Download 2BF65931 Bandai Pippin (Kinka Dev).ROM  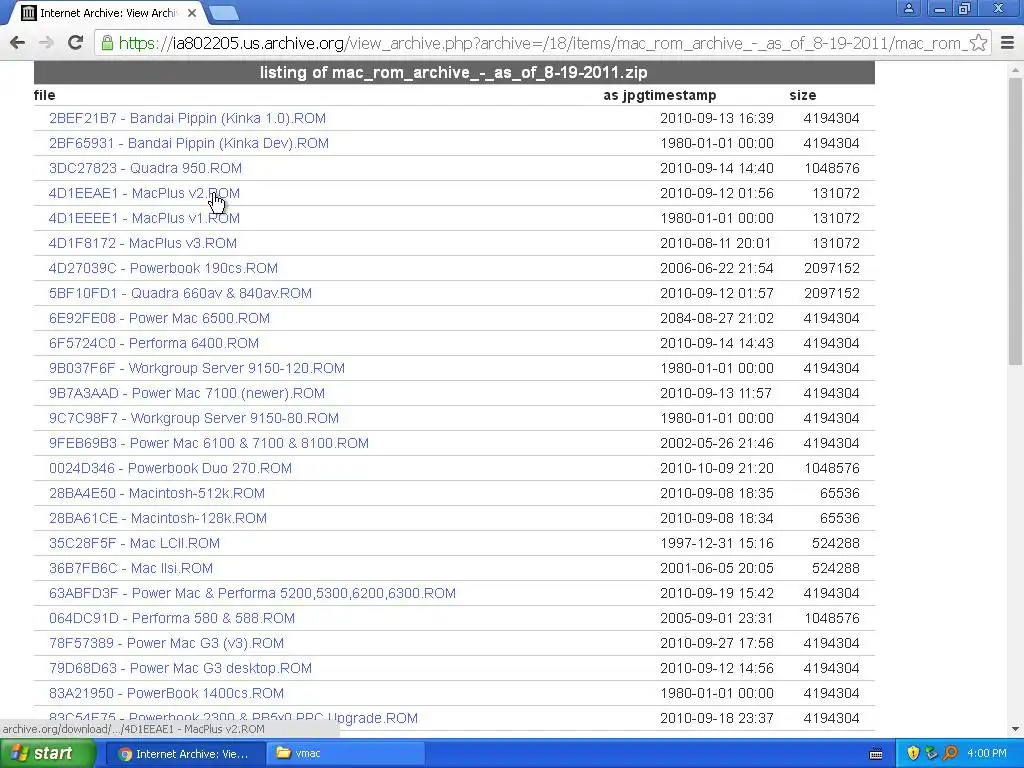point(189,143)
